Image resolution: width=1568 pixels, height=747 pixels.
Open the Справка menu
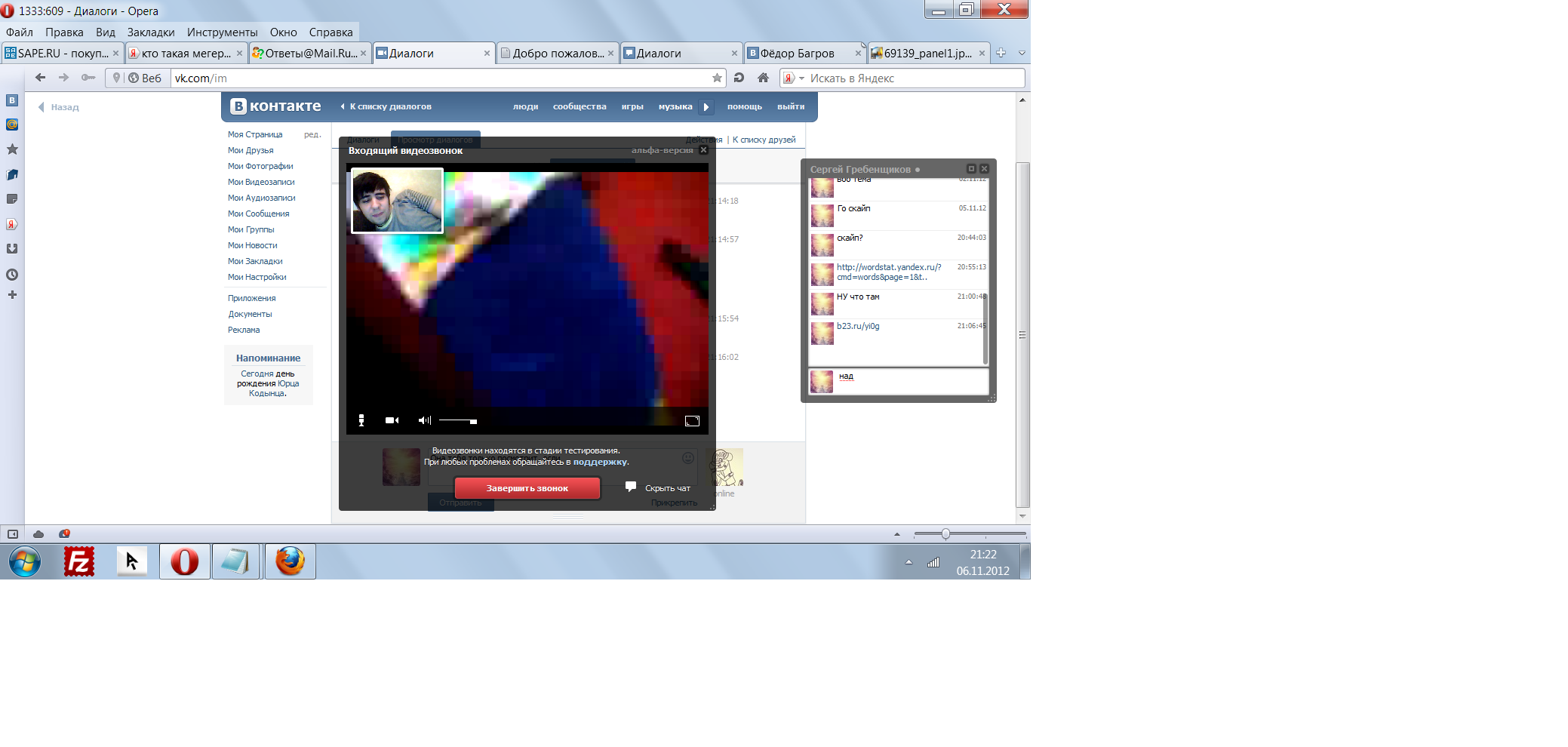click(331, 32)
